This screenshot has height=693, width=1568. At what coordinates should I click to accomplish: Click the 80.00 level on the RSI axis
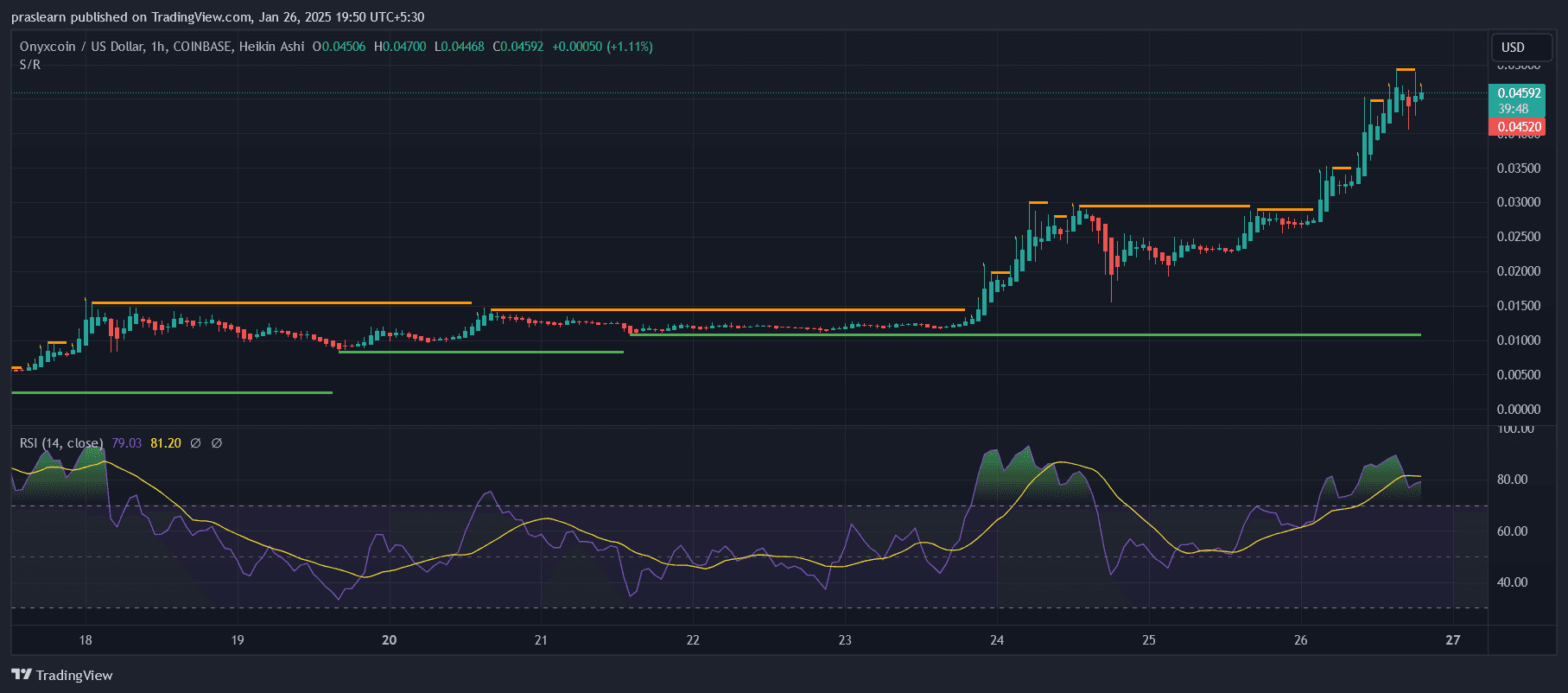coord(1512,480)
